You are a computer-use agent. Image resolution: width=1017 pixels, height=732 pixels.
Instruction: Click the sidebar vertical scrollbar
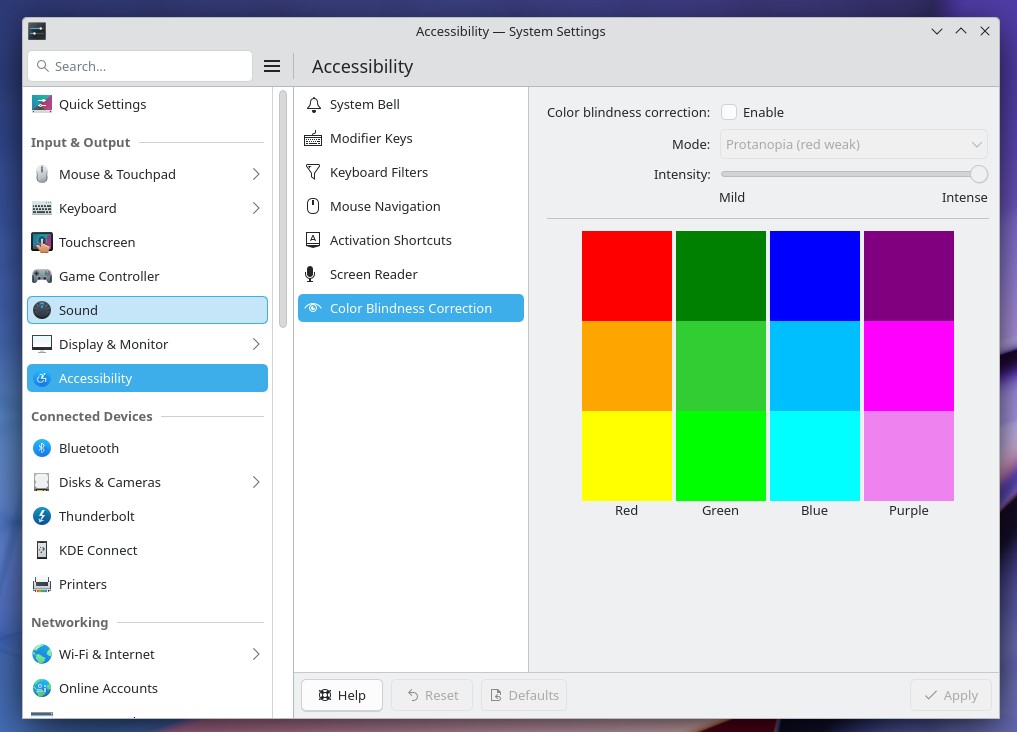point(283,209)
